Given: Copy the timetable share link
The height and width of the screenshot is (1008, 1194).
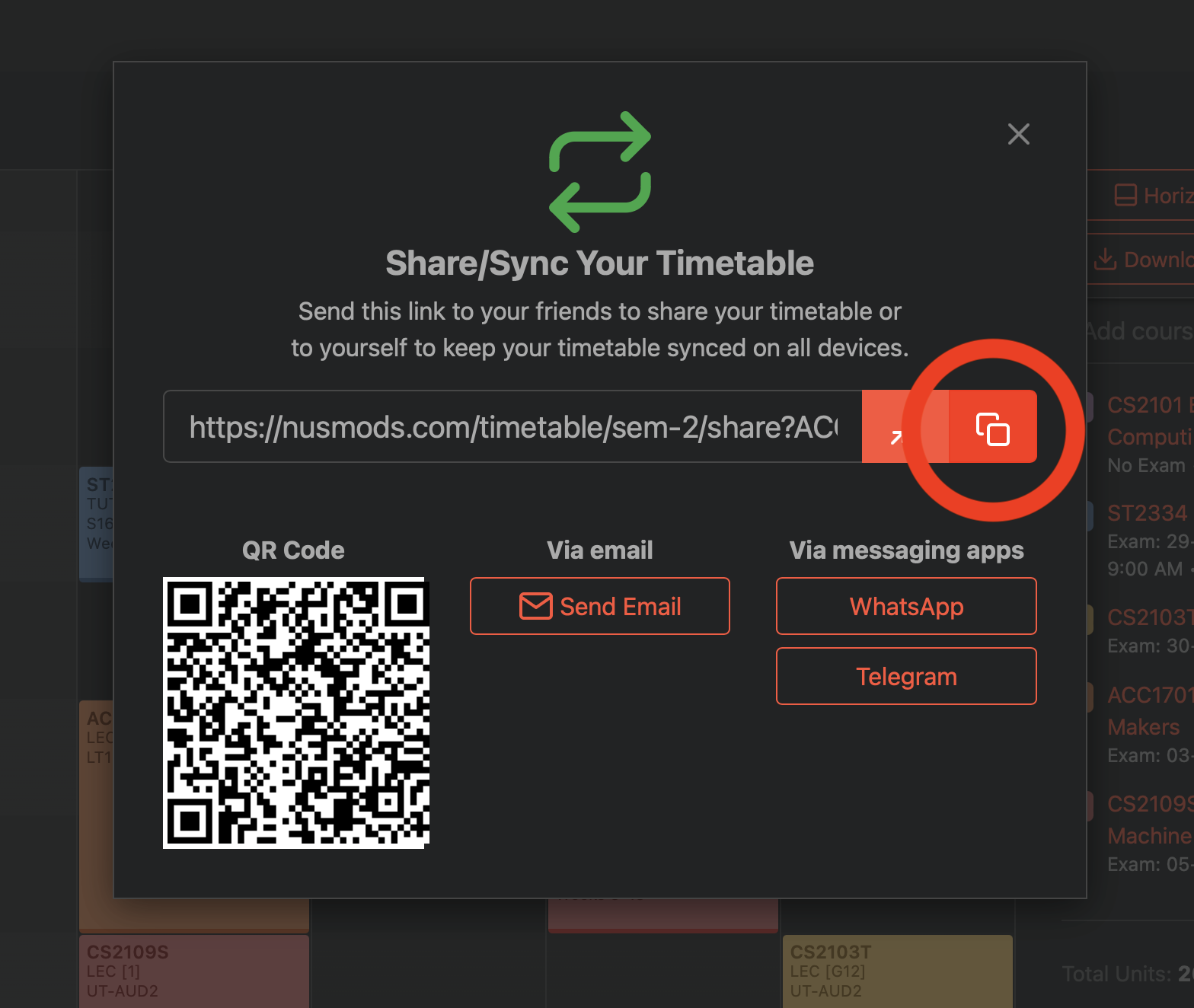Looking at the screenshot, I should point(993,426).
